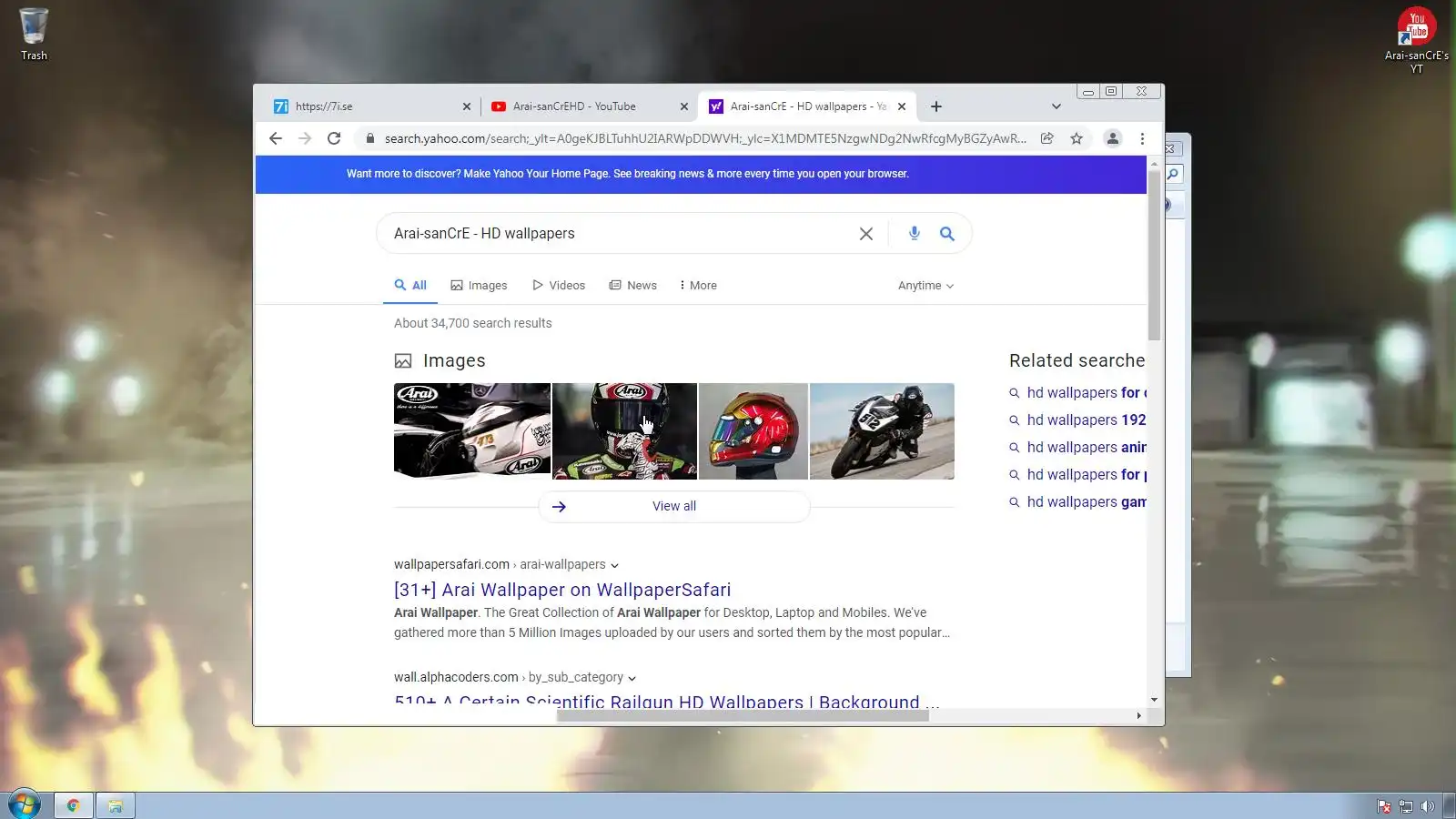Switch to the Images results tab
The width and height of the screenshot is (1456, 819).
[x=480, y=286]
